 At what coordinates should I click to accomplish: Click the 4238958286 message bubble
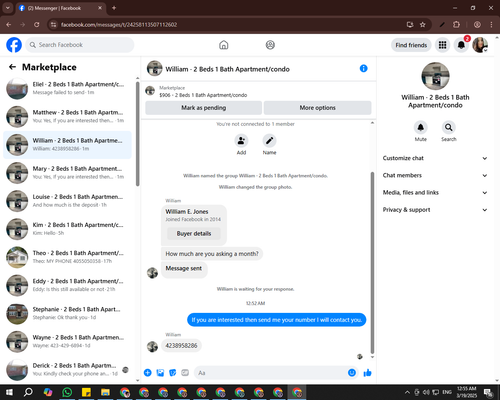point(181,346)
